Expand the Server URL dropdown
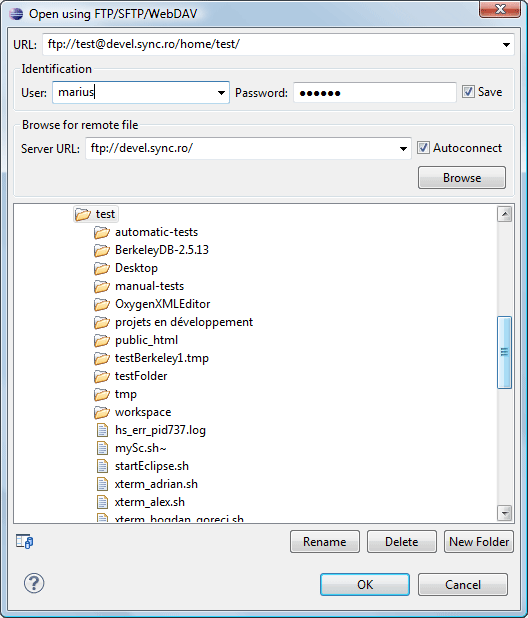Viewport: 528px width, 618px height. 403,149
